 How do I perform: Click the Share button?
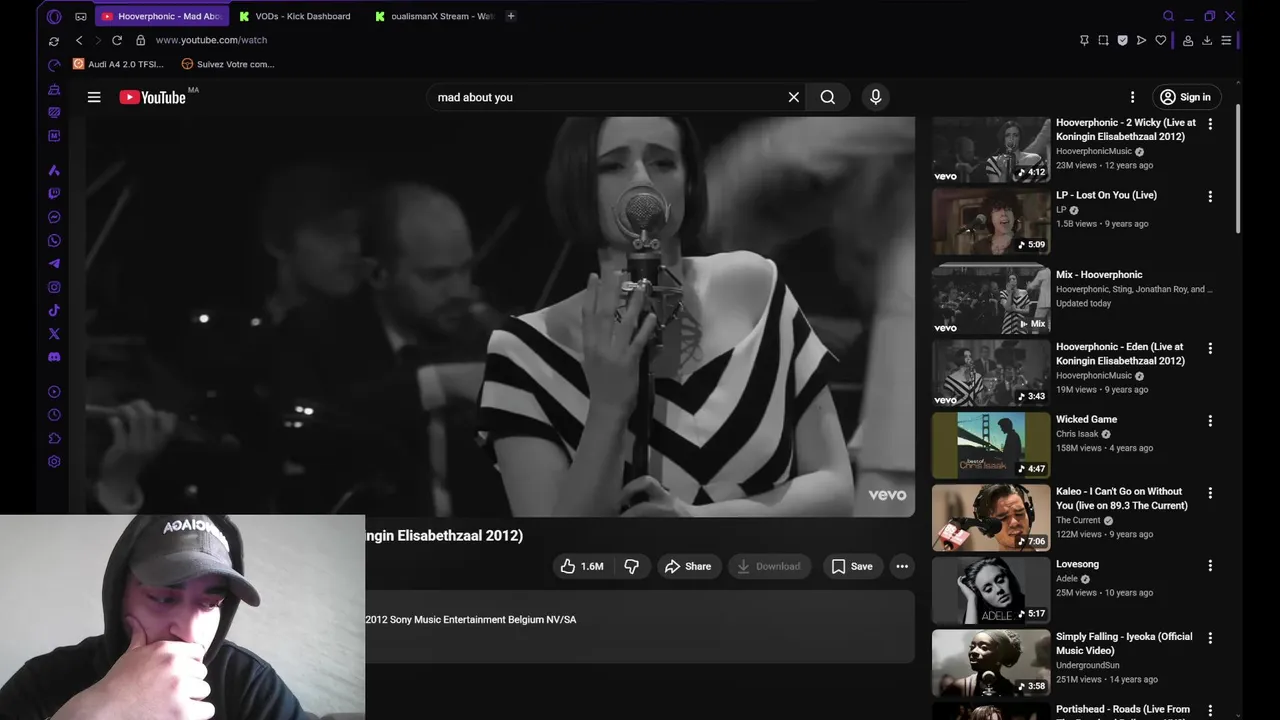point(688,566)
